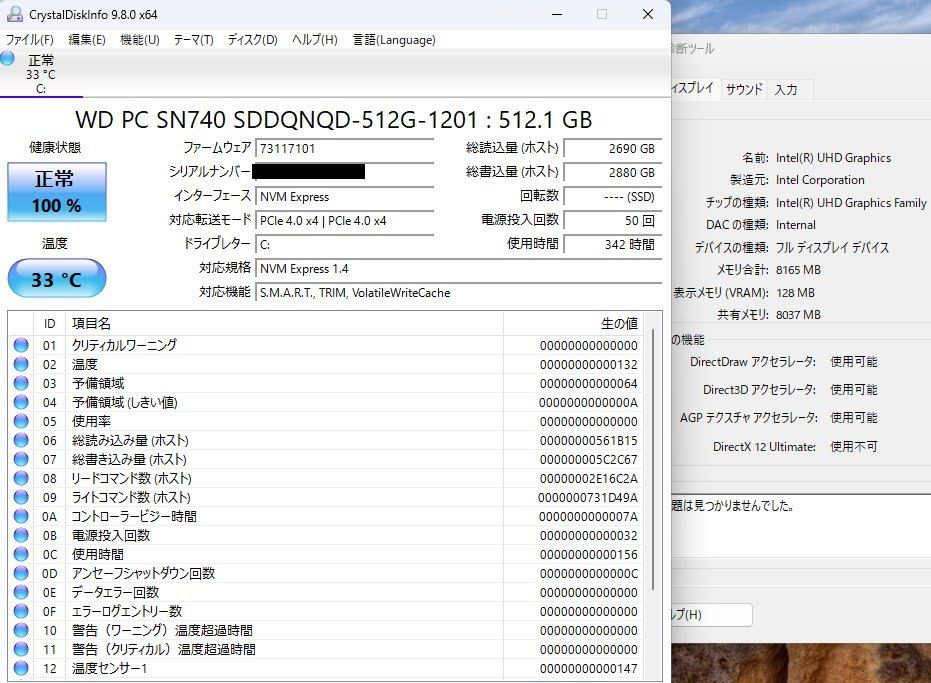The width and height of the screenshot is (931, 683).
Task: Select the C: drive status orb
Action: 8,58
